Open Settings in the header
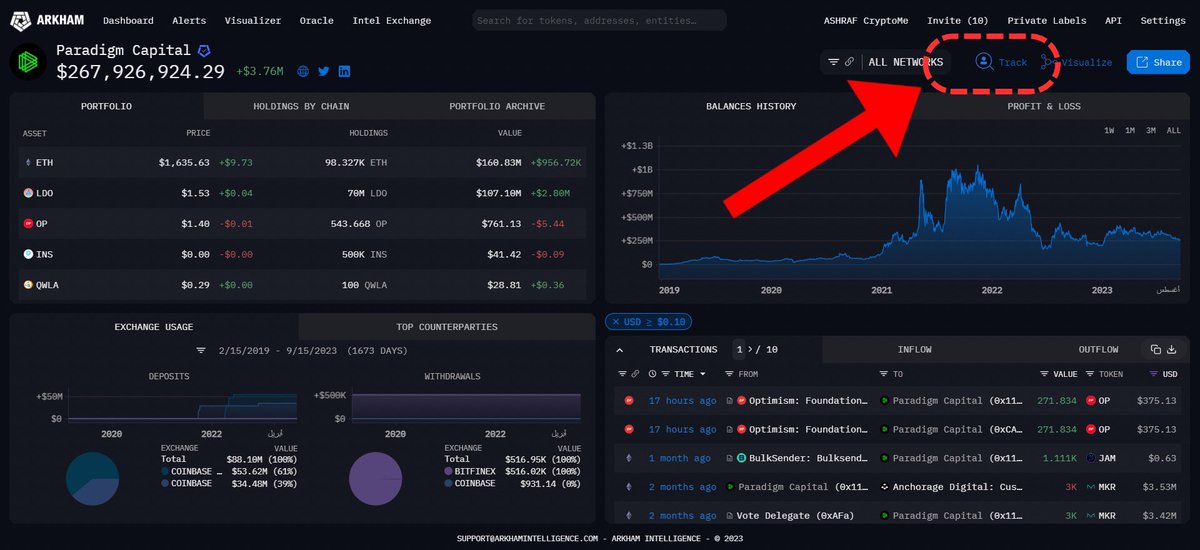The width and height of the screenshot is (1200, 550). (x=1163, y=20)
